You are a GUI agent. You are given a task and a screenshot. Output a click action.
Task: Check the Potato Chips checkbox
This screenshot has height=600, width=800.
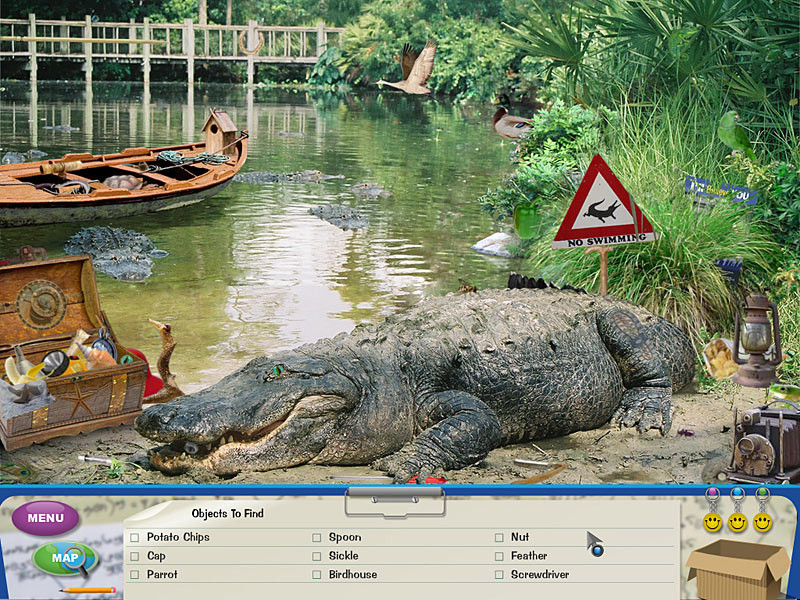(x=135, y=538)
